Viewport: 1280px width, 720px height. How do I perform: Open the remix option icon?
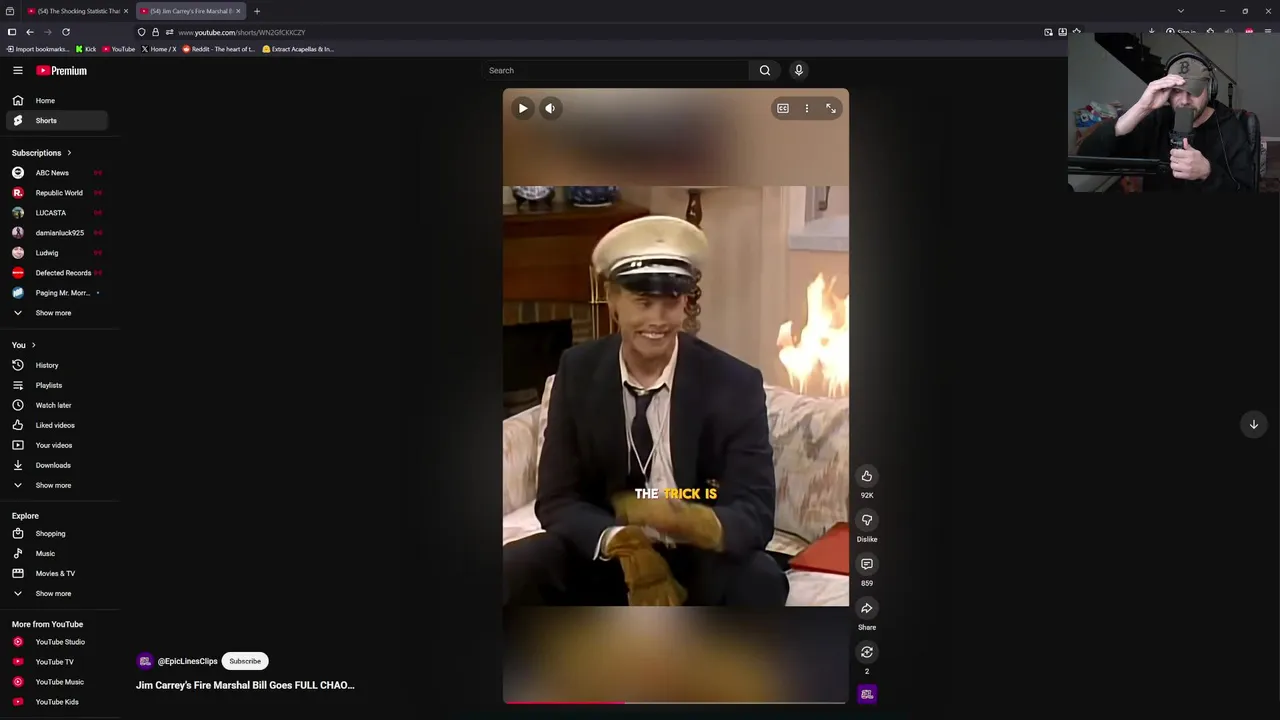coord(867,652)
